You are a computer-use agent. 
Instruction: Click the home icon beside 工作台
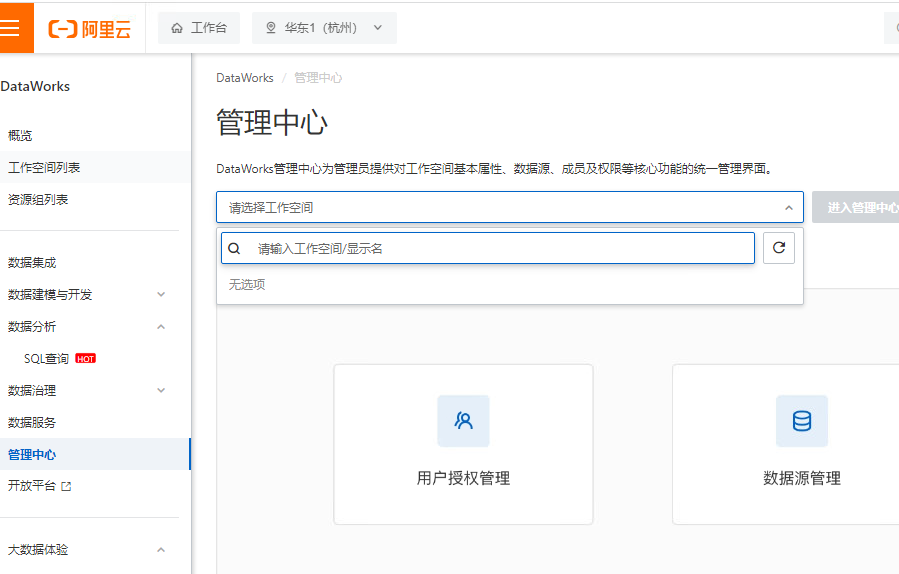pyautogui.click(x=177, y=28)
